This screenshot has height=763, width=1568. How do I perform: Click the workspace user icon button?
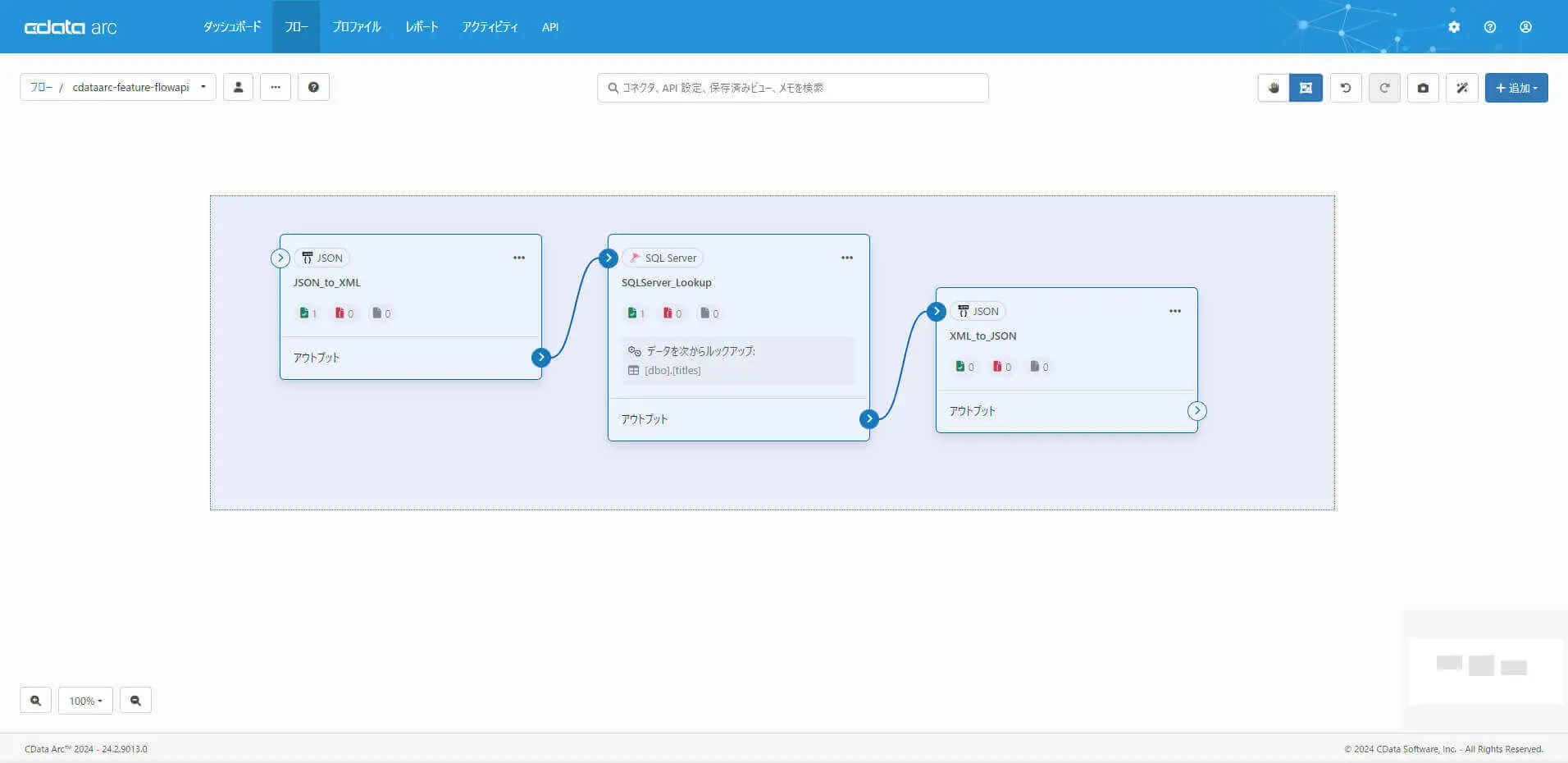click(x=238, y=87)
